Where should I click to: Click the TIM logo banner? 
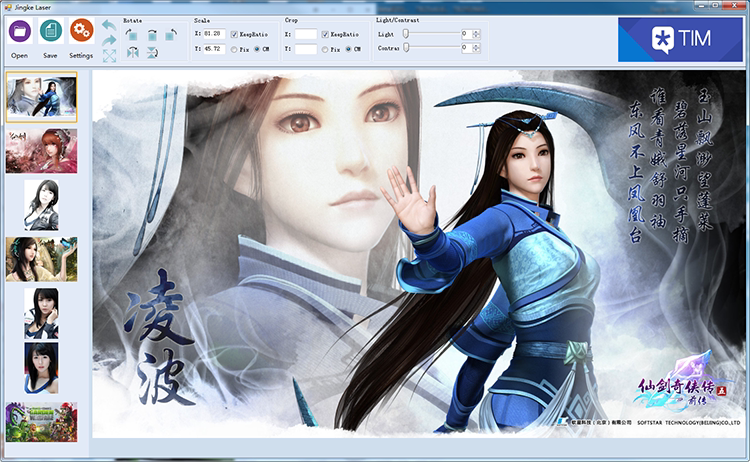[x=680, y=40]
